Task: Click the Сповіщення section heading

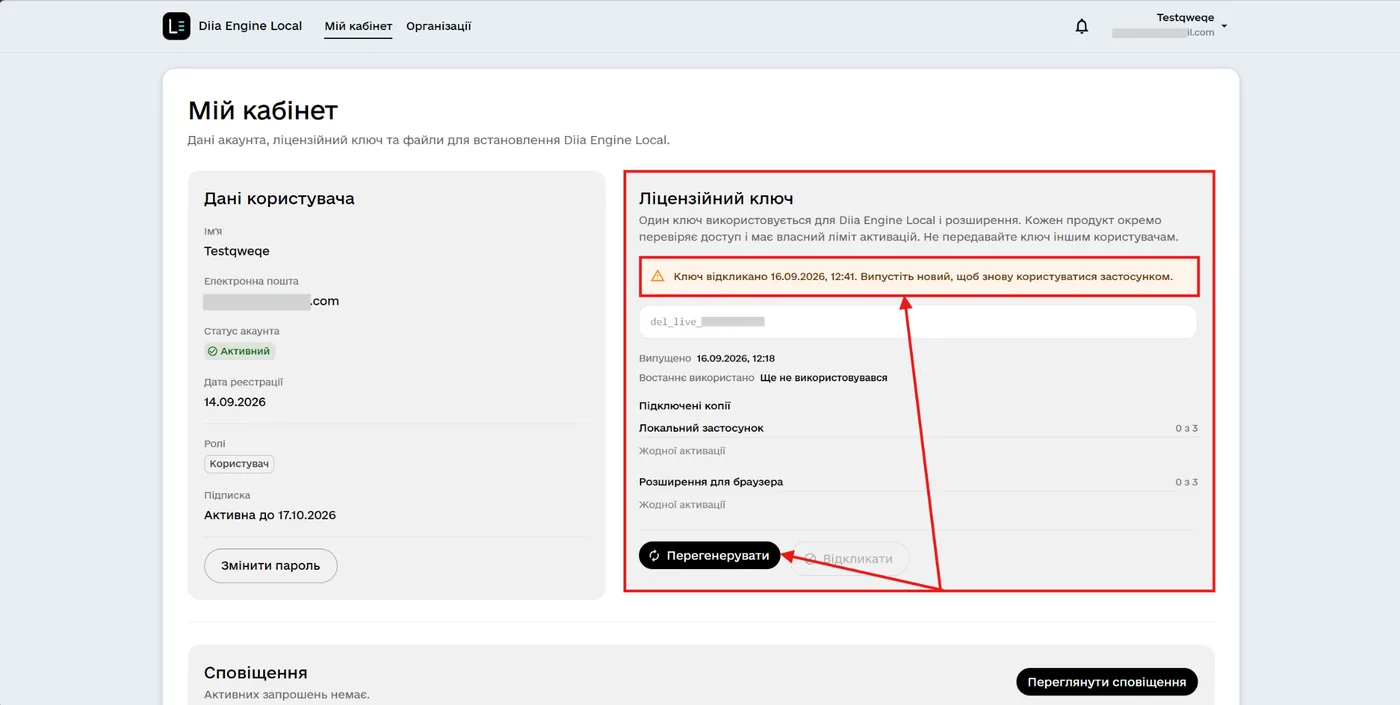Action: tap(256, 673)
